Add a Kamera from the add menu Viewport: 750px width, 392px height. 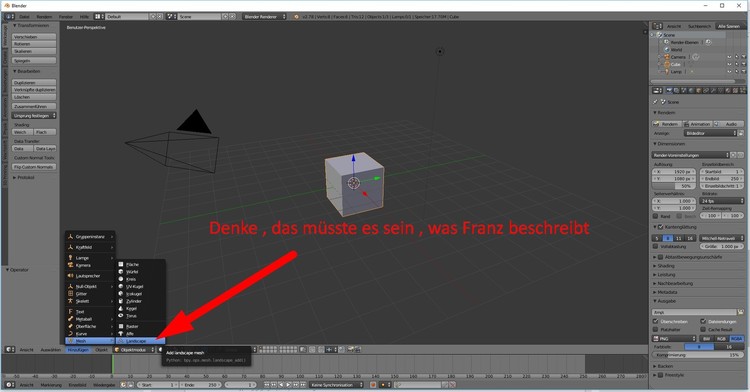[x=90, y=265]
